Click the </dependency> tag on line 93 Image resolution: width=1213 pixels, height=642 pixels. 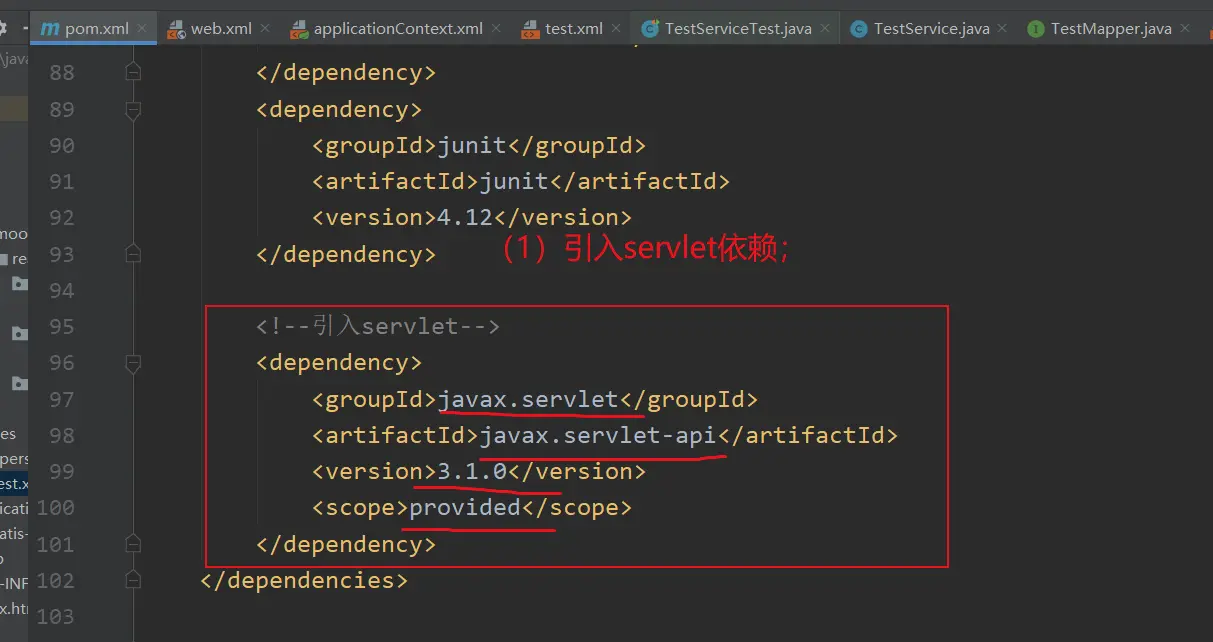coord(346,254)
